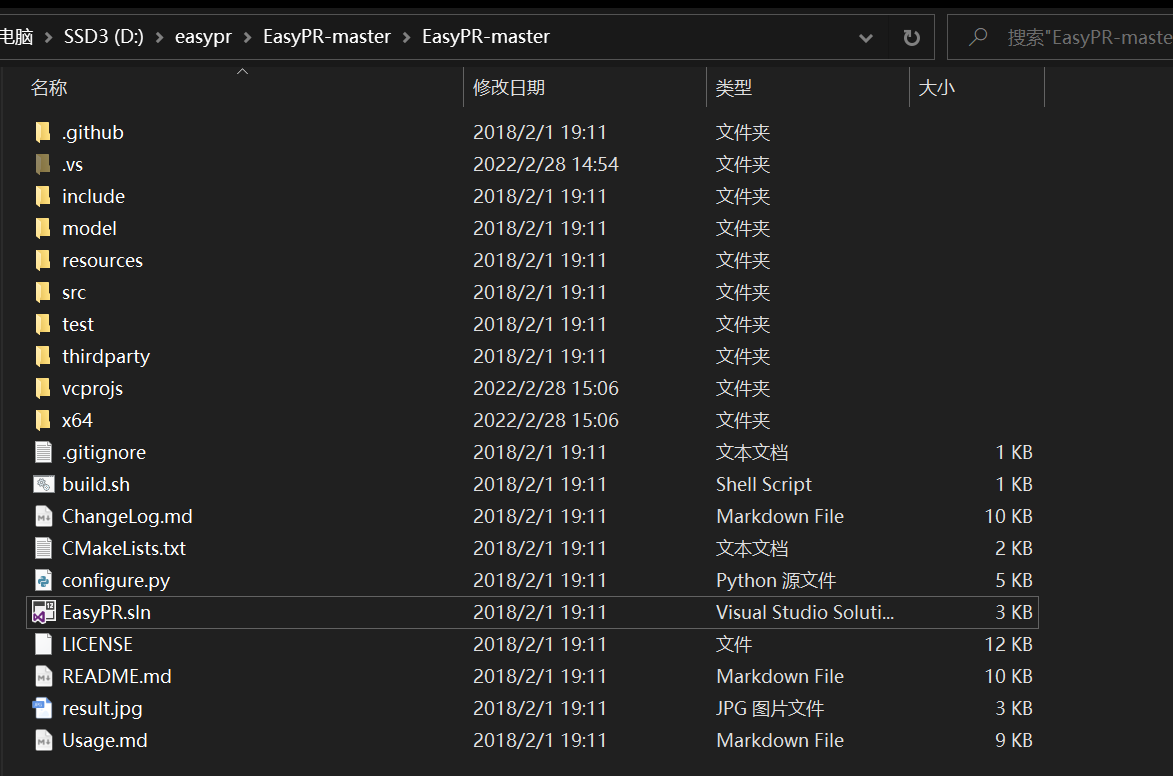Click the .github folder icon
This screenshot has height=776, width=1173.
43,132
